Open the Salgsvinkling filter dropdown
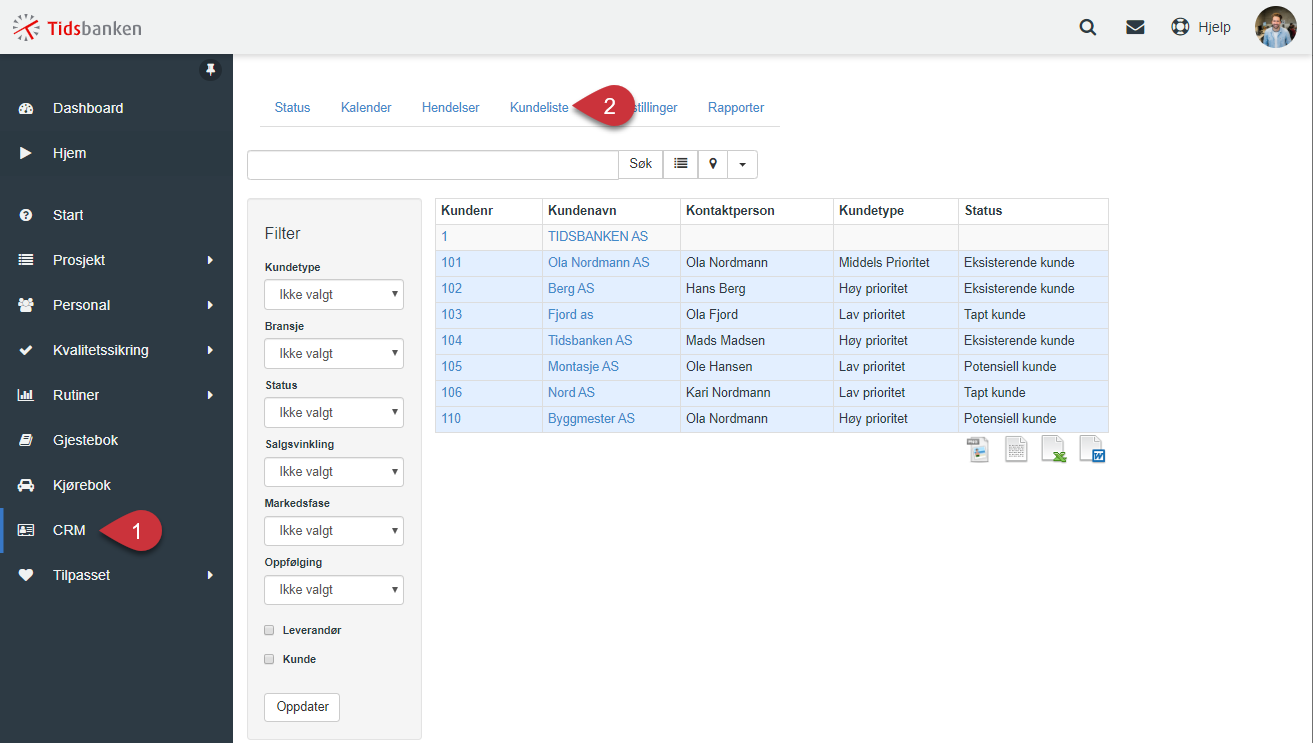Viewport: 1313px width, 743px height. coord(334,471)
